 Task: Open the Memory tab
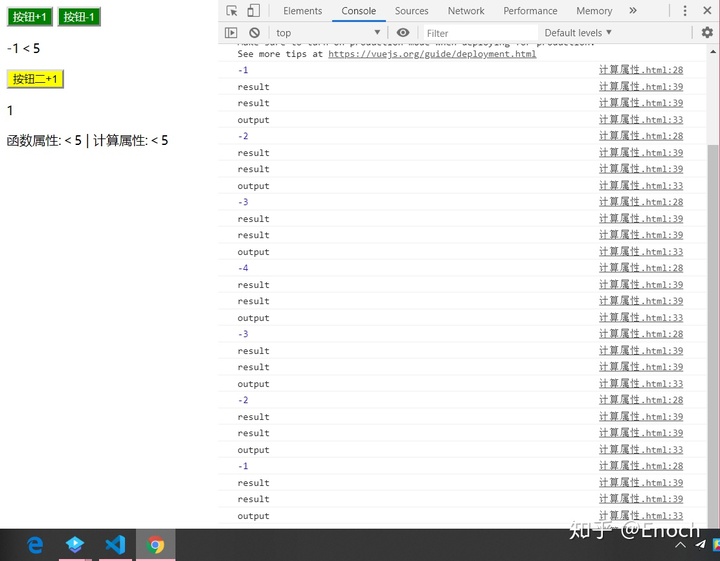(594, 11)
